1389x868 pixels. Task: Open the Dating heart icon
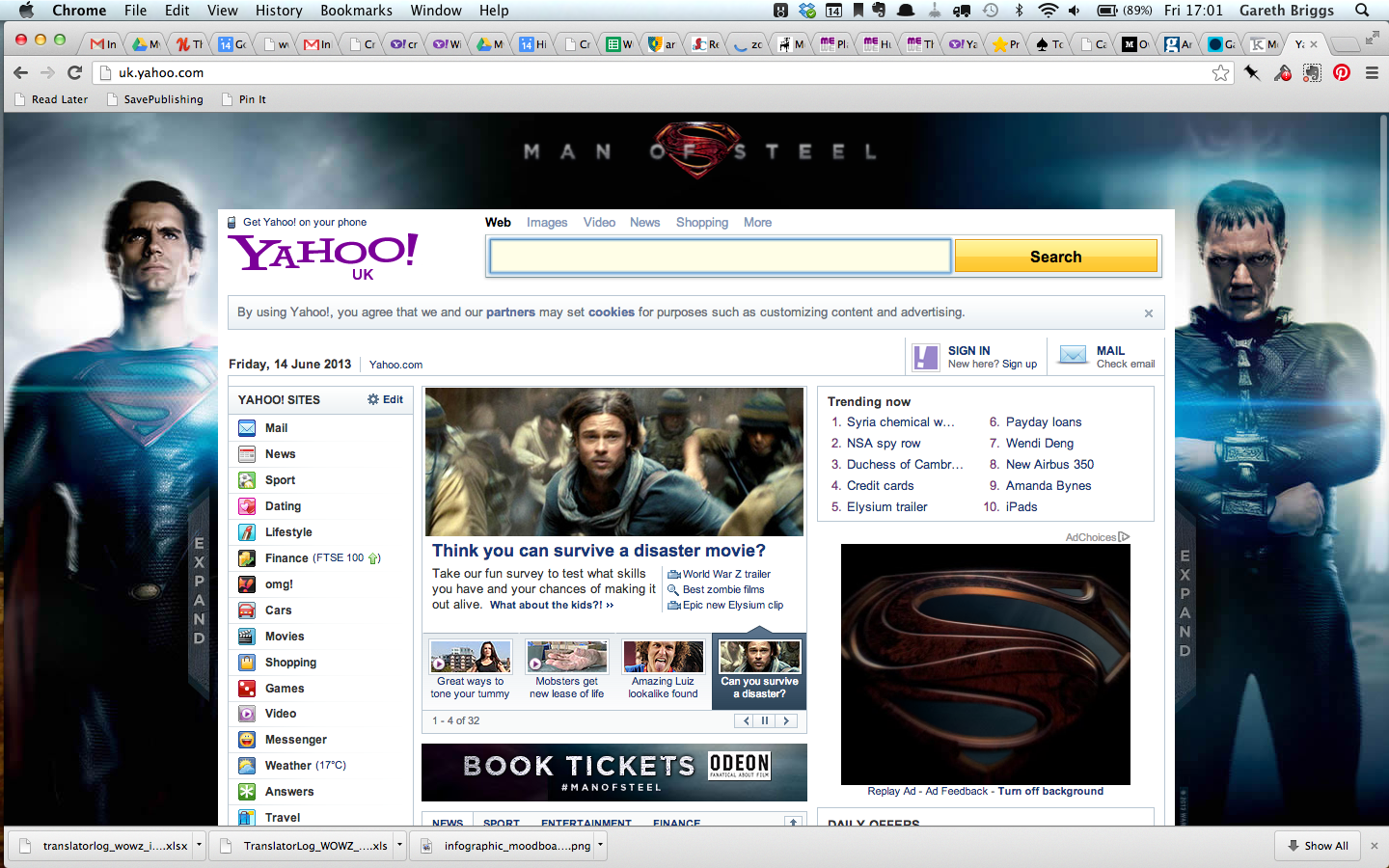point(247,506)
